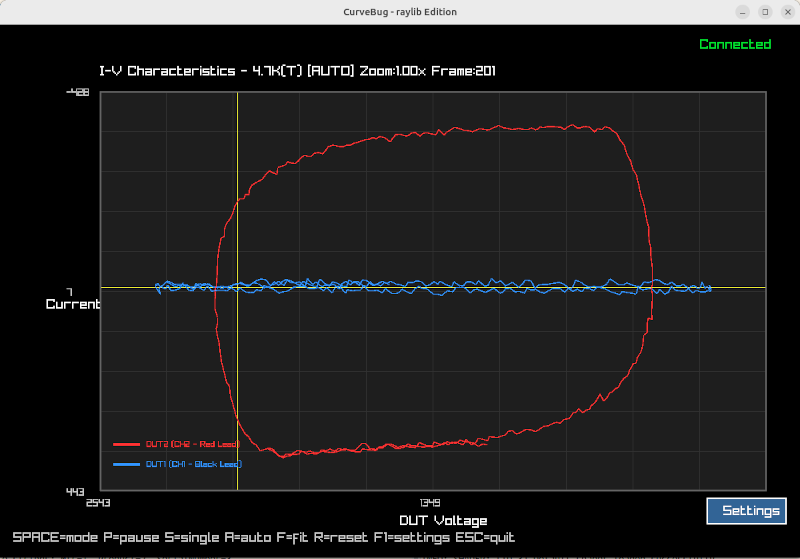
Task: Click the blue DUT1 legend line swatch
Action: tap(127, 464)
